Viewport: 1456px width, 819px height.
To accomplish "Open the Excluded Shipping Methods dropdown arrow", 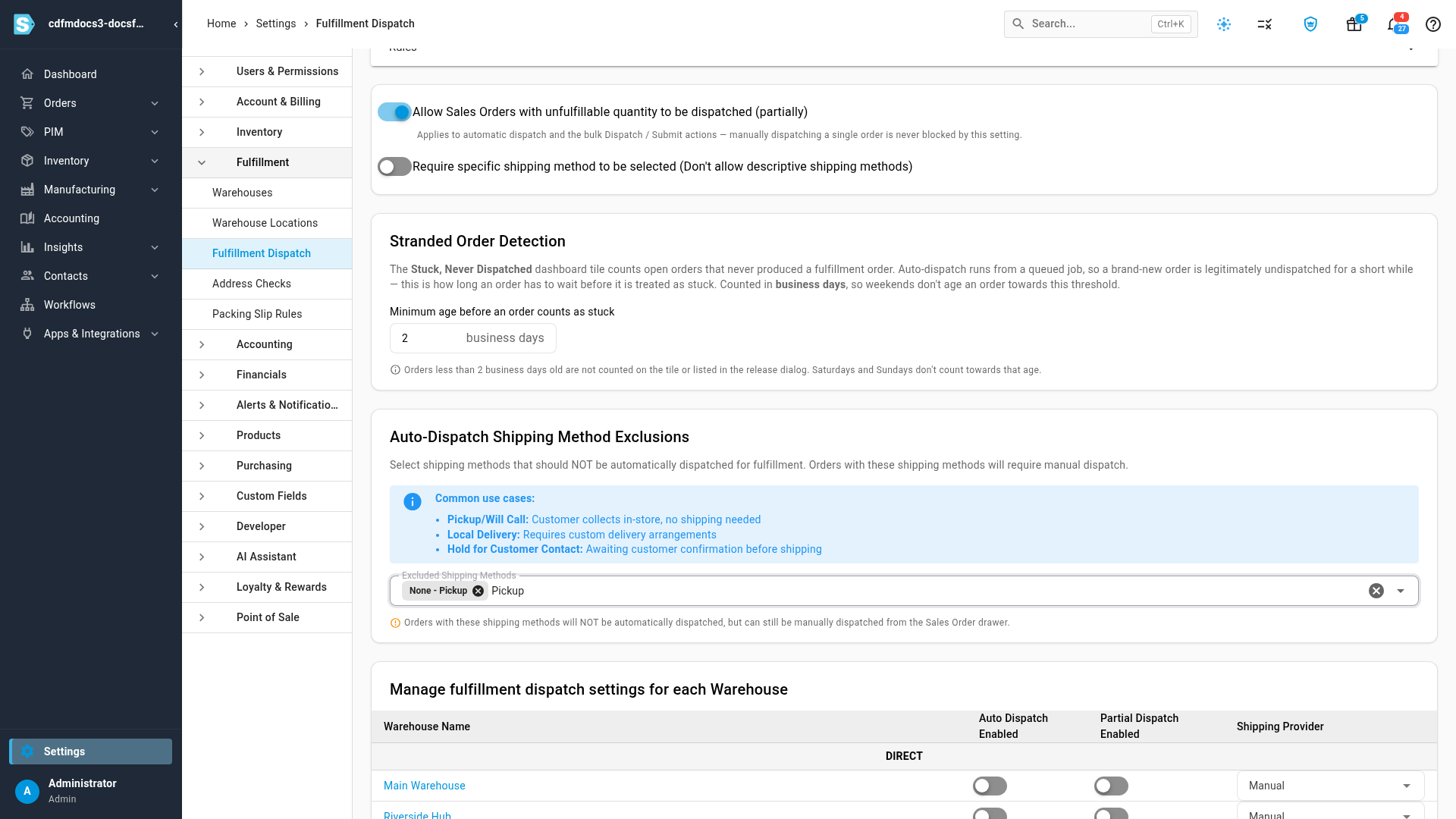I will (1401, 591).
